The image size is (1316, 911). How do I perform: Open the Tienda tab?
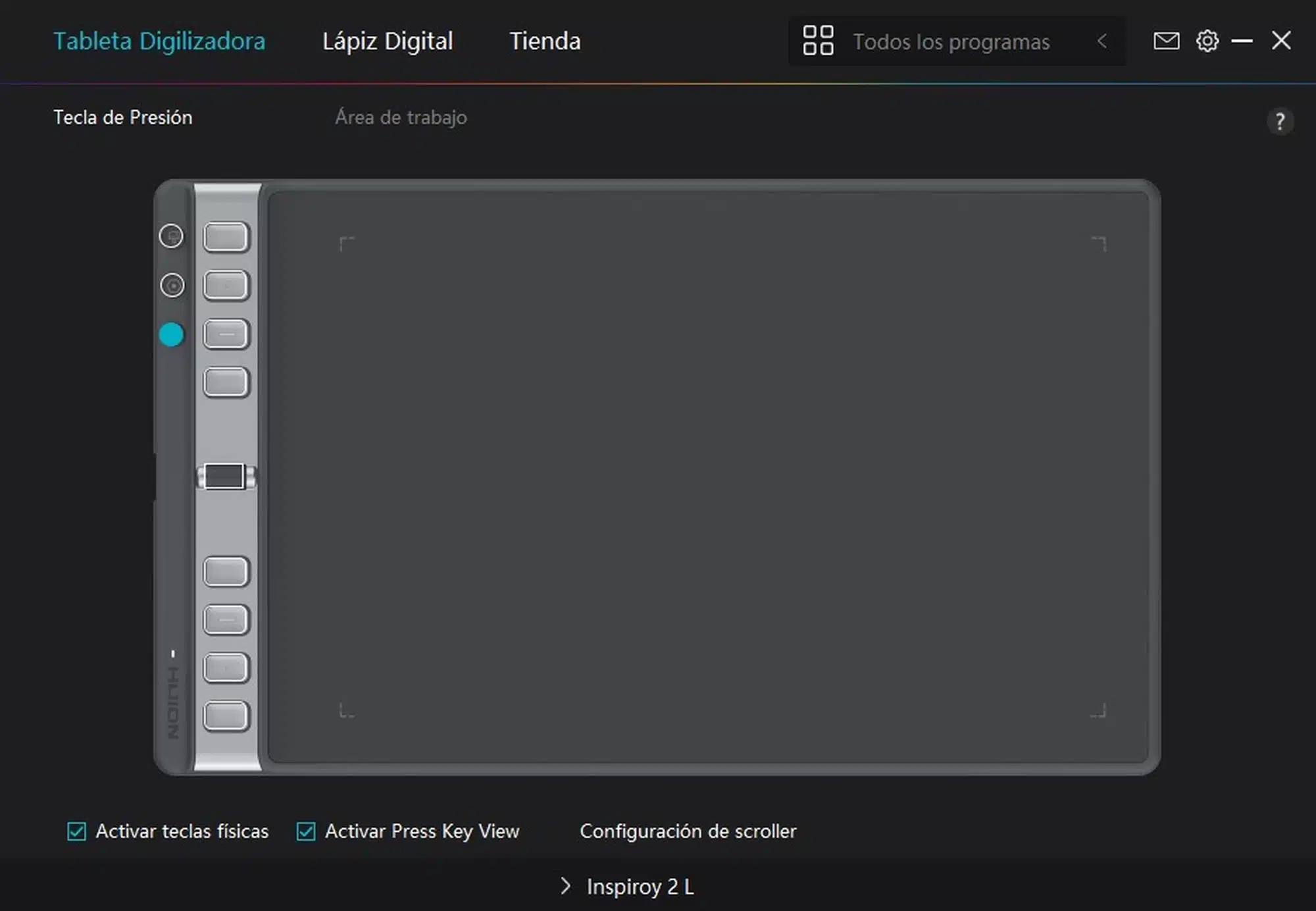545,41
